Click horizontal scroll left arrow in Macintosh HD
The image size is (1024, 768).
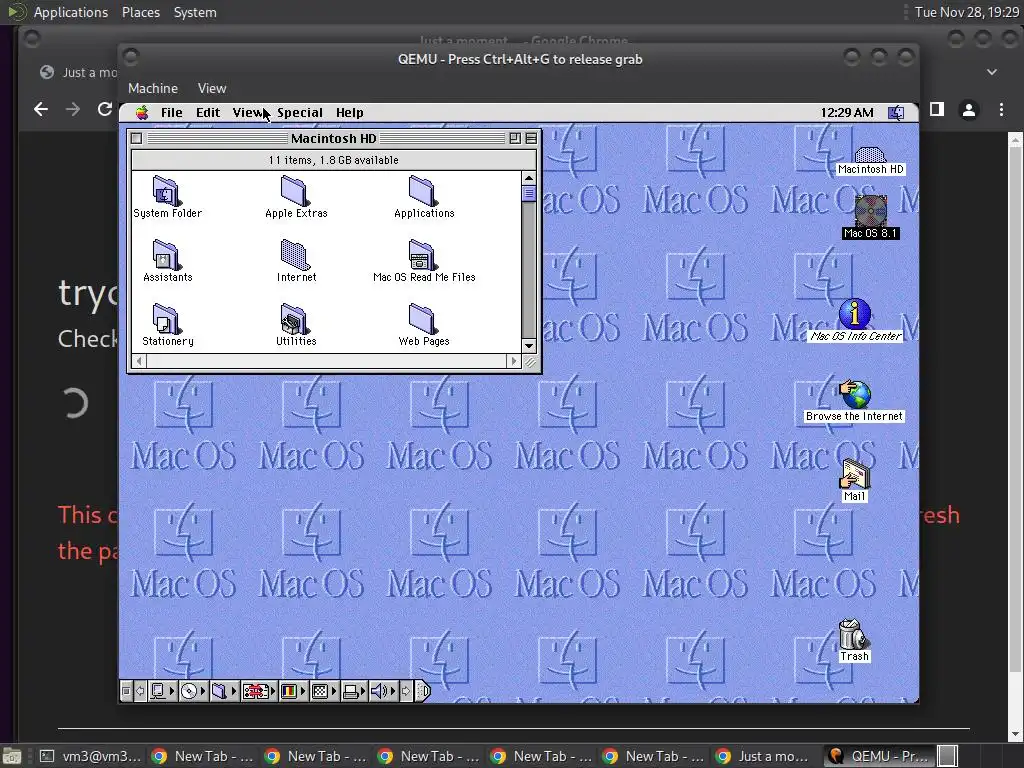(139, 360)
